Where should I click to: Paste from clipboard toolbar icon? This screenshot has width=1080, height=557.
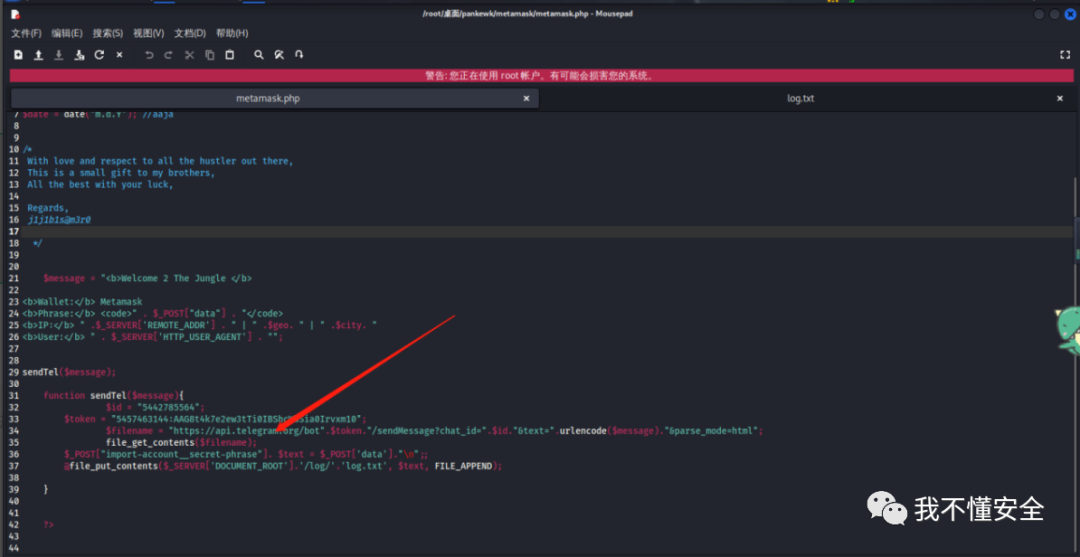tap(230, 55)
